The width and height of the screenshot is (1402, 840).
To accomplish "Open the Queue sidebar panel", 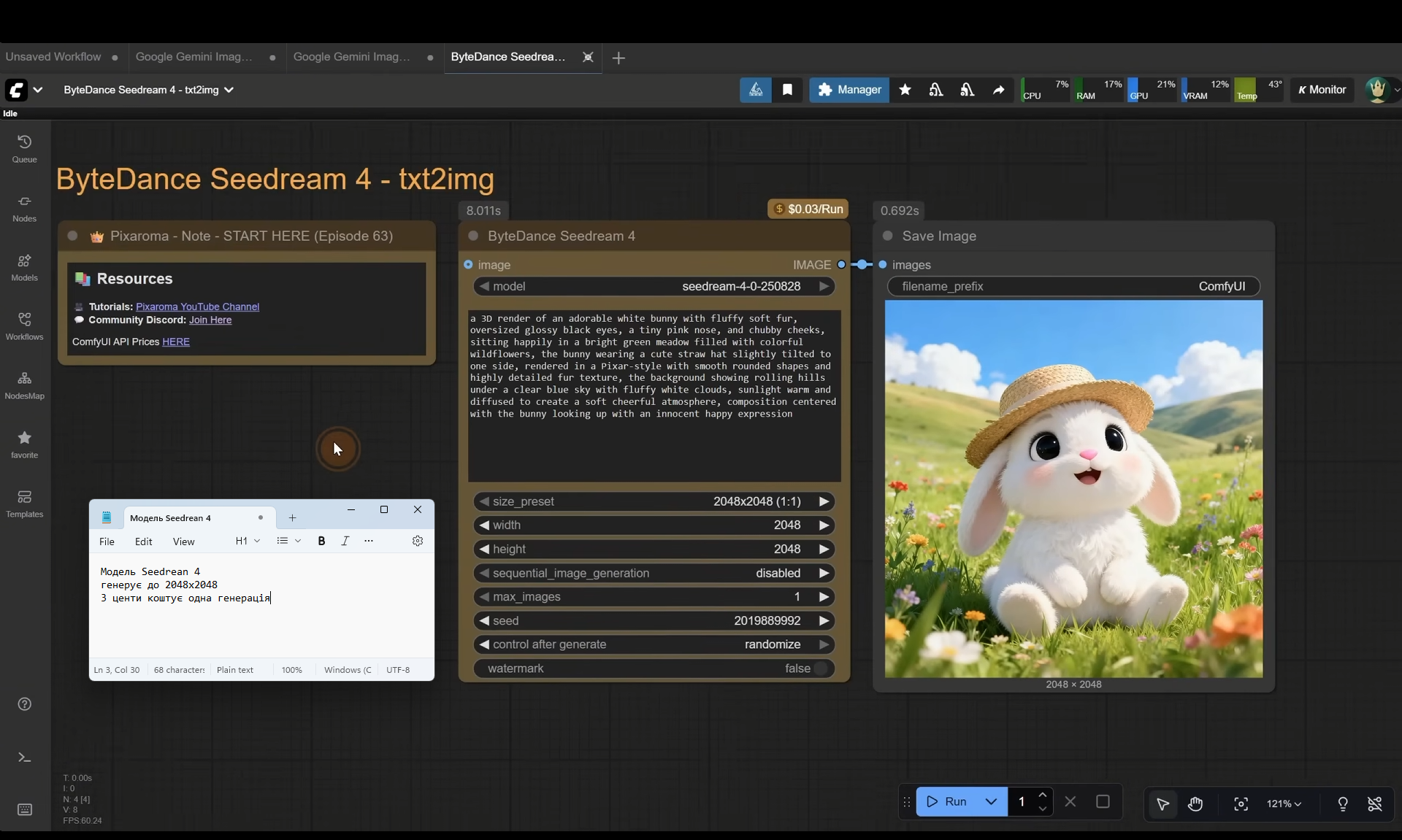I will click(24, 148).
